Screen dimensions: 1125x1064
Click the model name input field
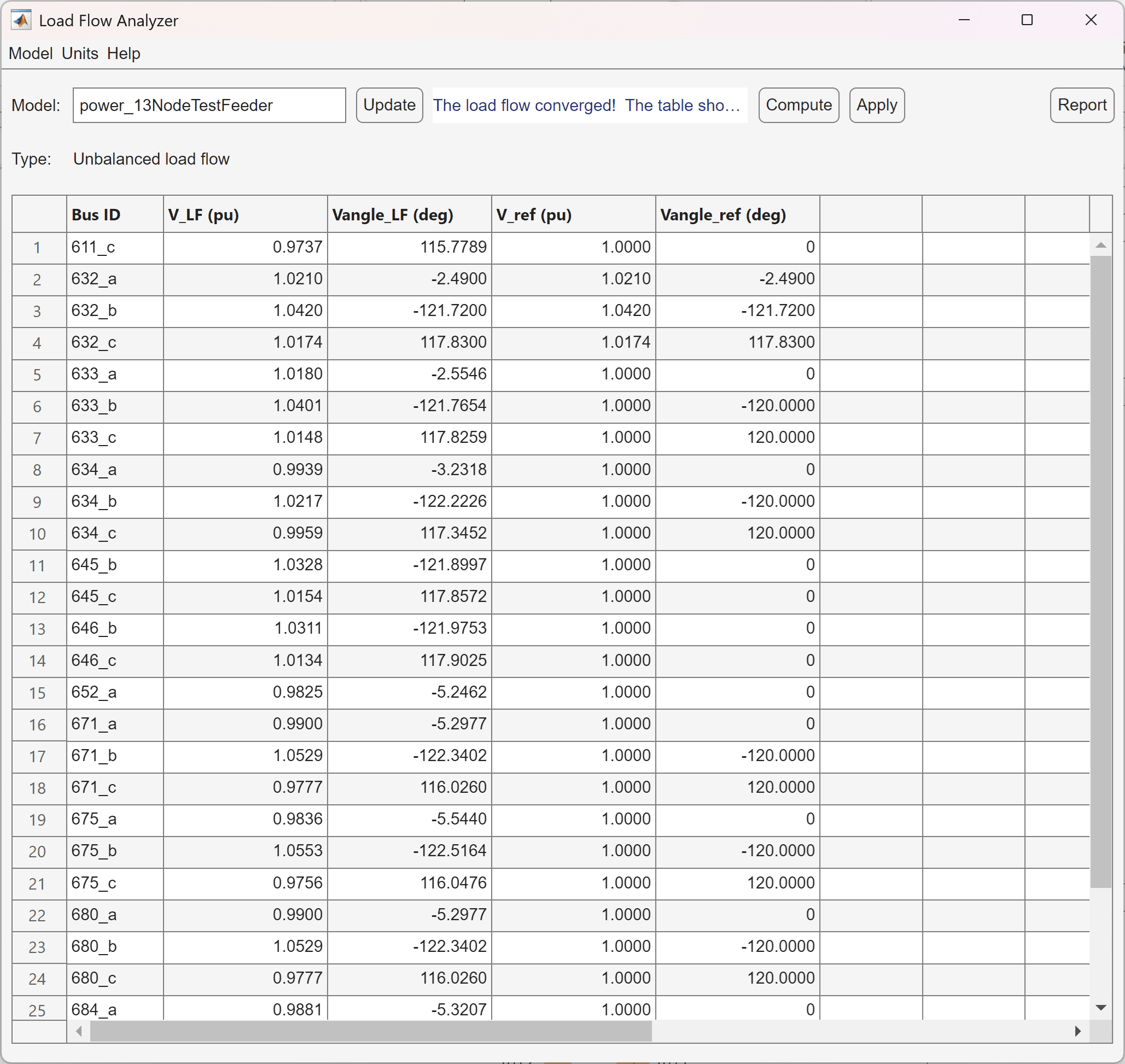[x=209, y=105]
